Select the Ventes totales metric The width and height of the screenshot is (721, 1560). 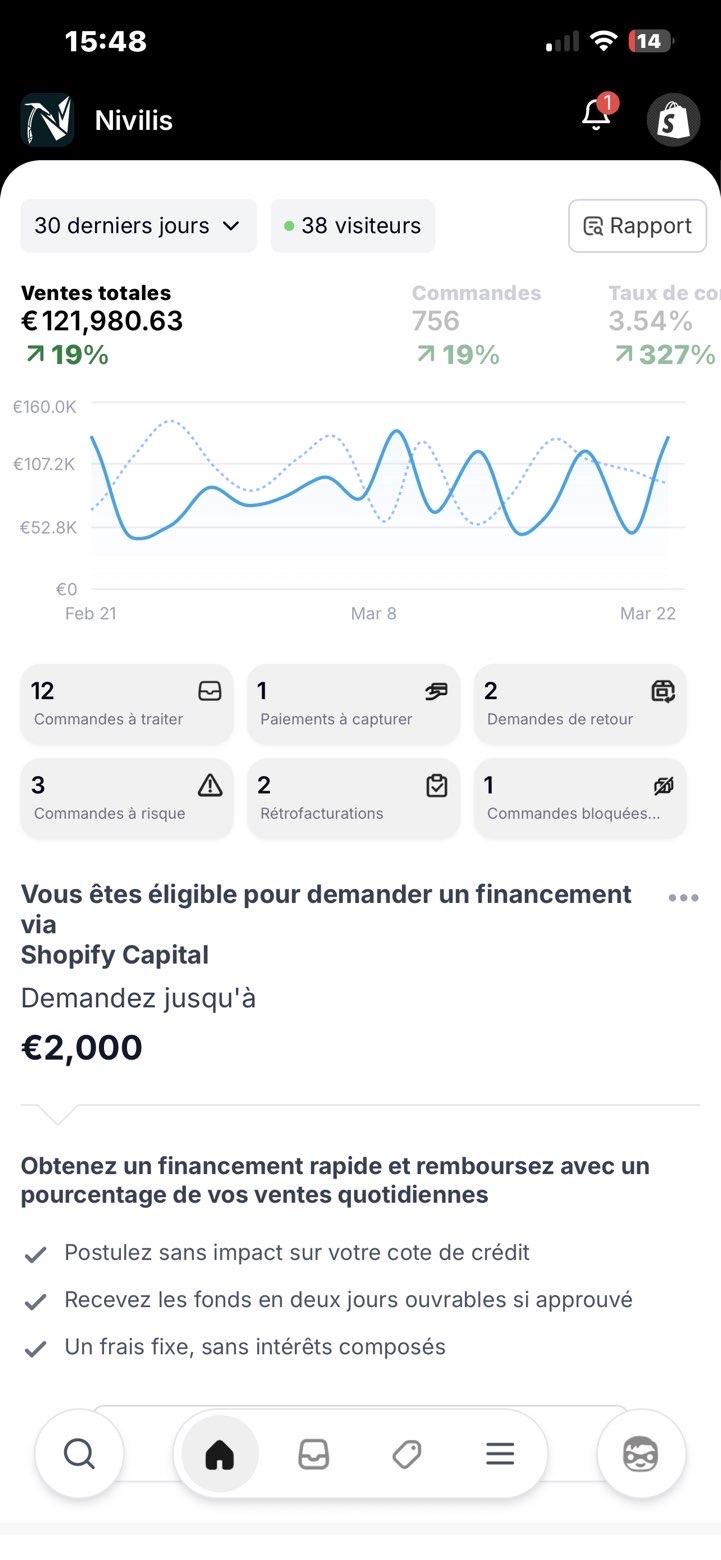click(102, 322)
